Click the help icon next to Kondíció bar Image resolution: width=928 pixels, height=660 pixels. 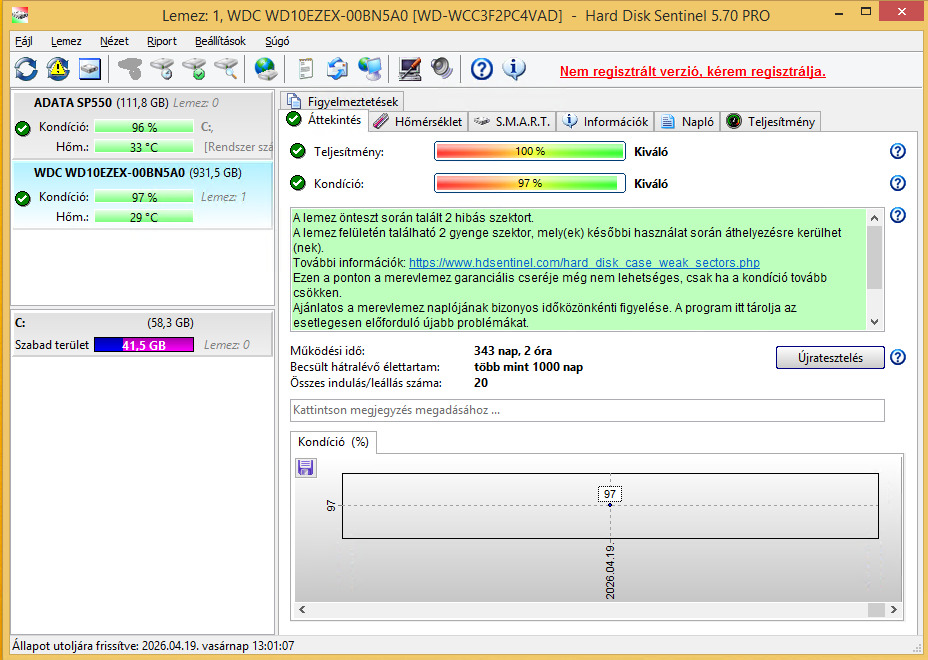click(898, 183)
